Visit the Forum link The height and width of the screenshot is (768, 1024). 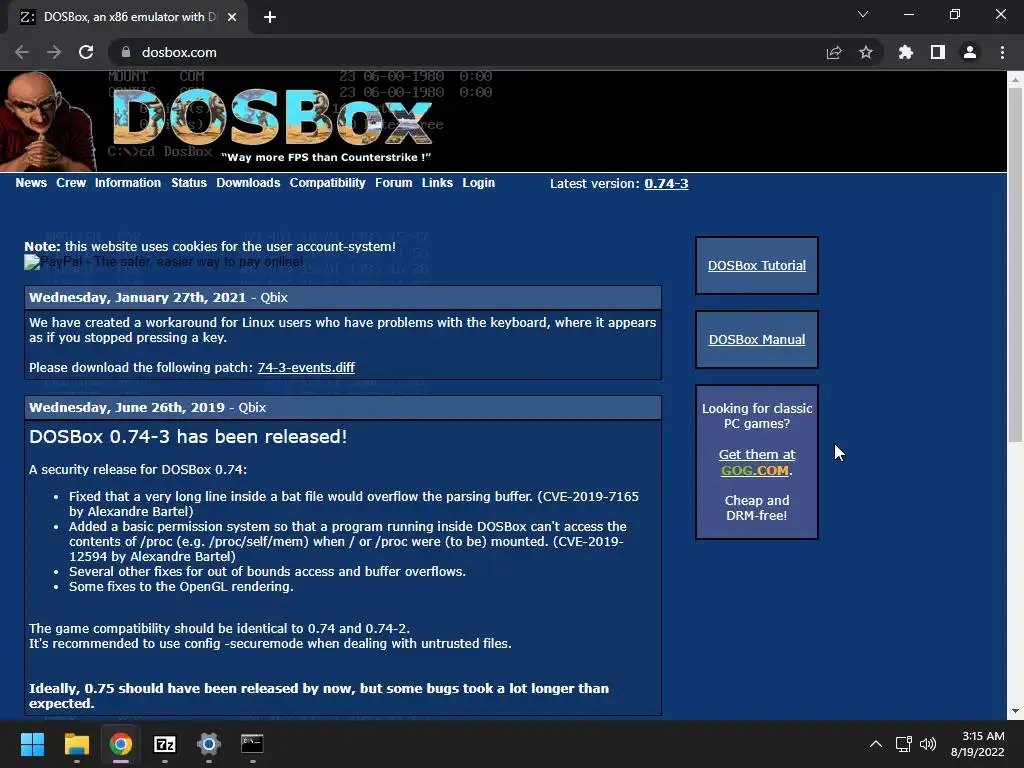[x=393, y=183]
